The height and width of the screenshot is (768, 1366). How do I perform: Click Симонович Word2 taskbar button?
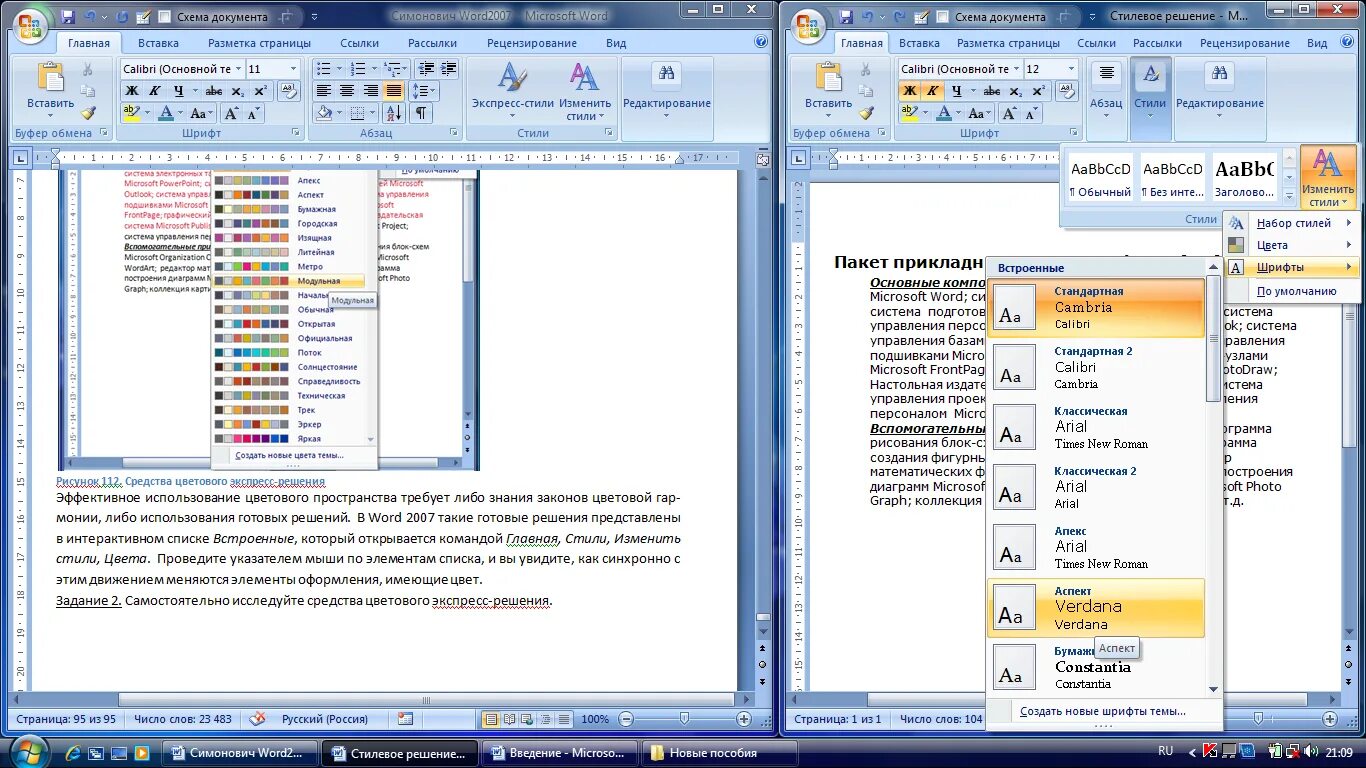[x=241, y=753]
